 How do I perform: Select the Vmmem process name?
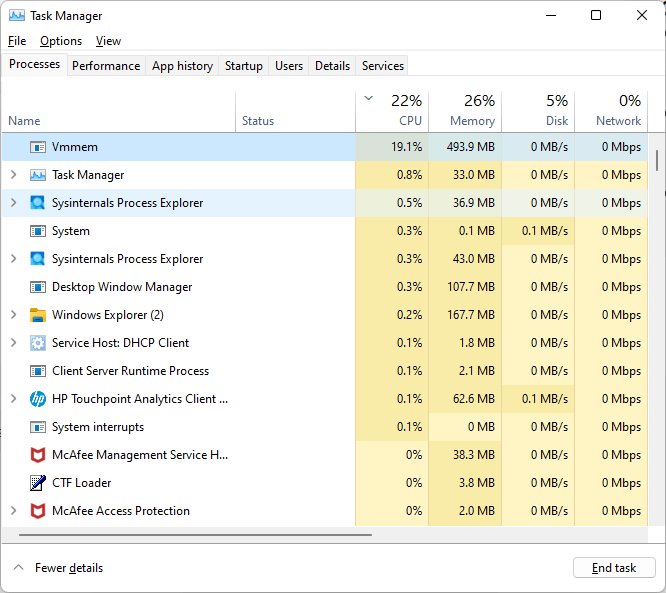tap(75, 147)
